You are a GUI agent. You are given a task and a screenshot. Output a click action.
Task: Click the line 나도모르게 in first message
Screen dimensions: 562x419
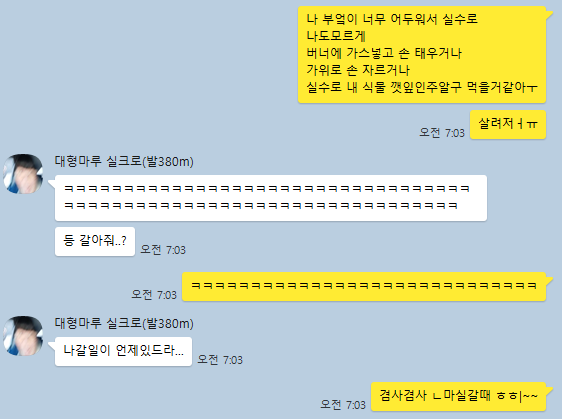336,35
